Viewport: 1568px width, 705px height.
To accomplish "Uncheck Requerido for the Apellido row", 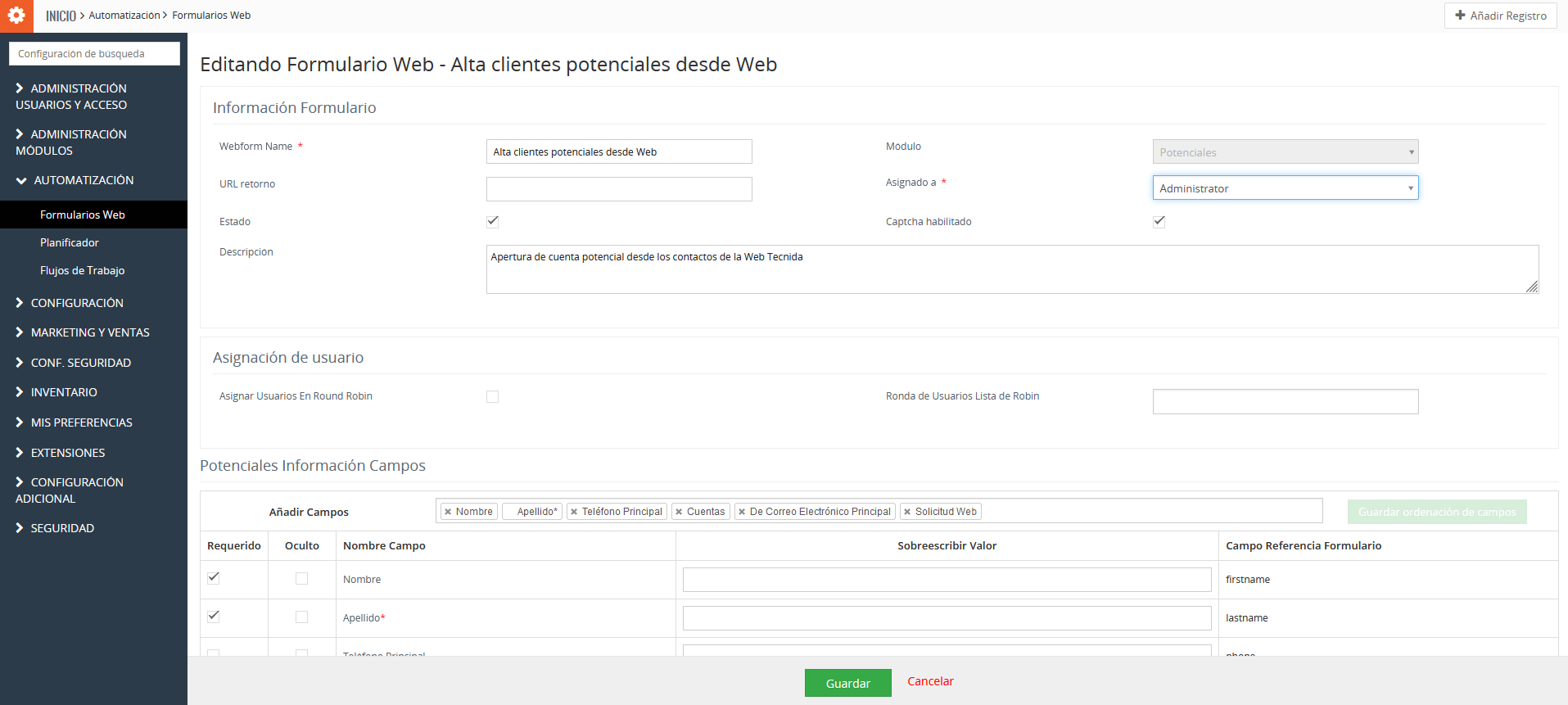I will pos(214,616).
